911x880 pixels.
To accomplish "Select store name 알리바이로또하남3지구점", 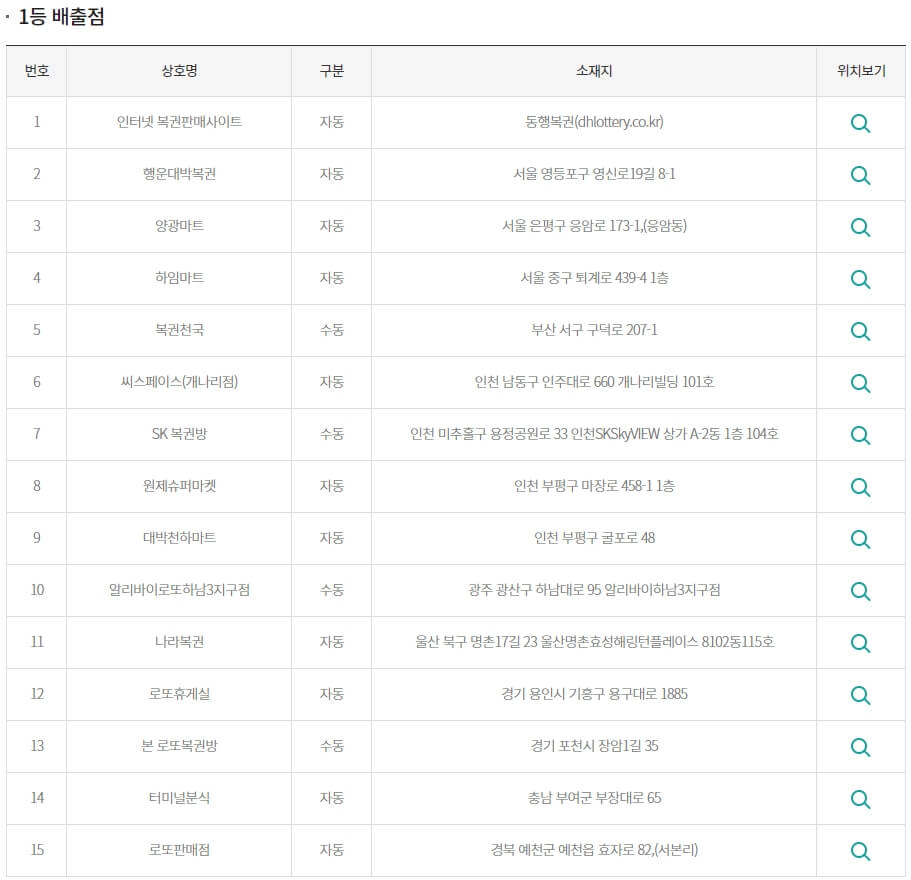I will tap(179, 590).
